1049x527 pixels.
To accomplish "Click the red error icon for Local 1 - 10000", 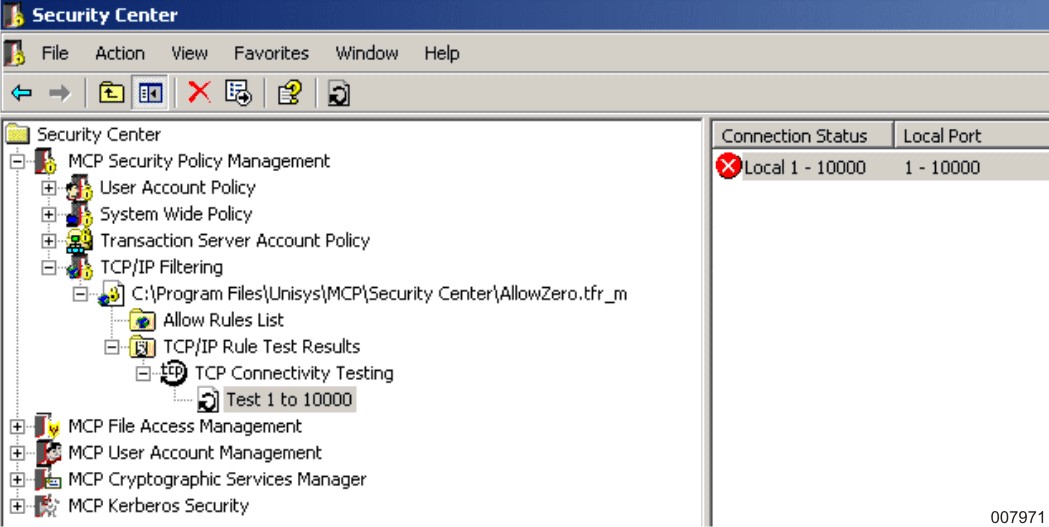I will pyautogui.click(x=729, y=167).
